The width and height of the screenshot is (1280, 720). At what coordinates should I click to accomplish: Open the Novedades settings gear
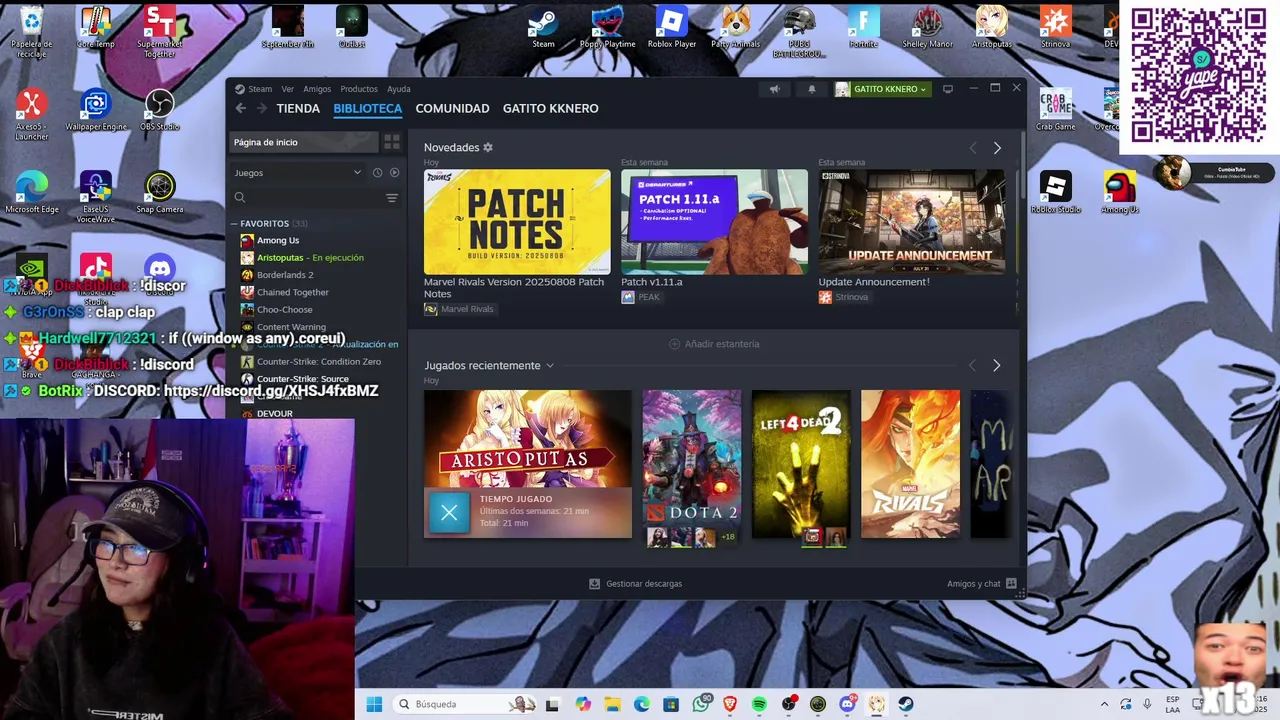[488, 147]
